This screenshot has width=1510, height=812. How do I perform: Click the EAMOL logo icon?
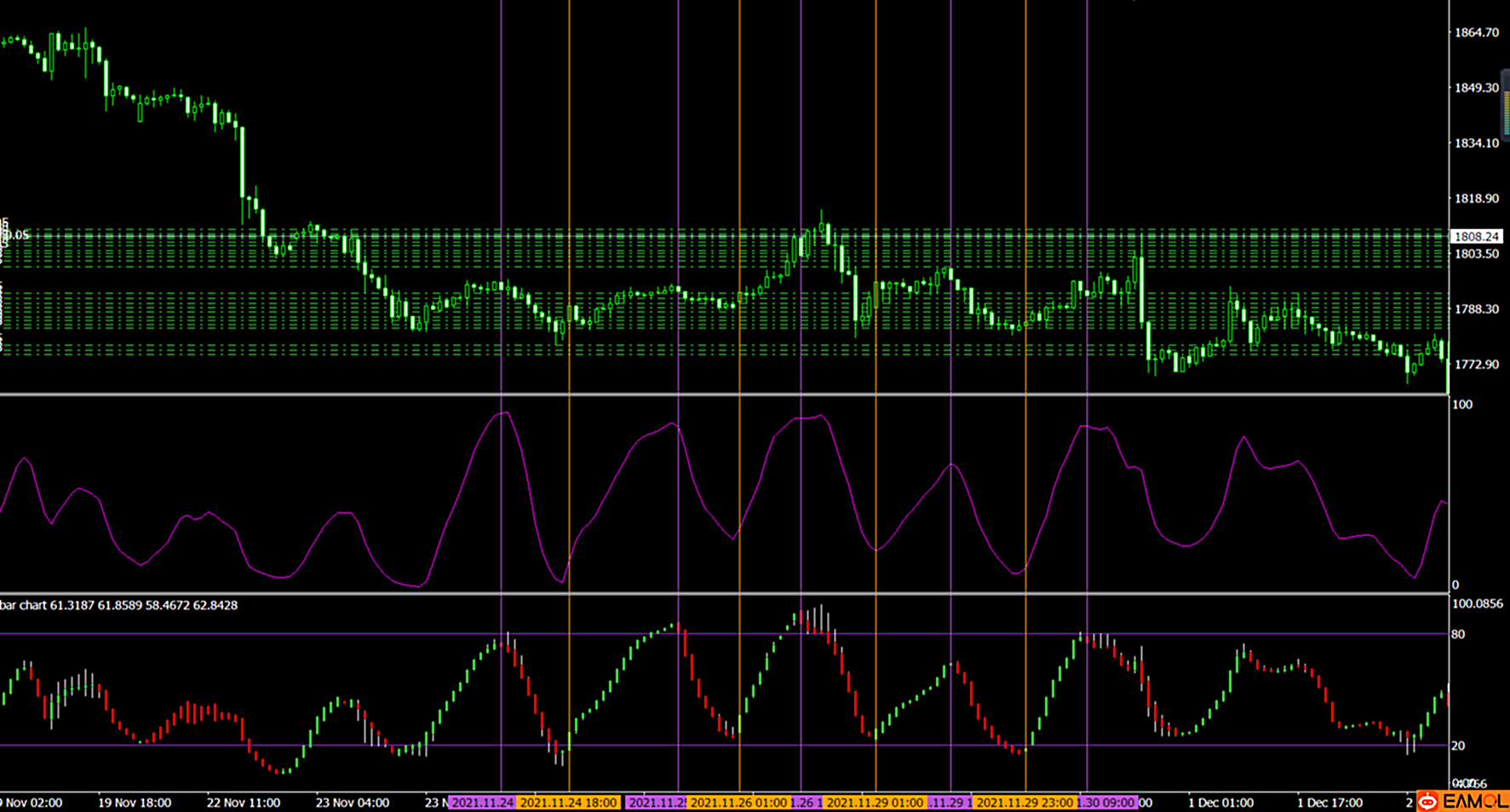pyautogui.click(x=1427, y=802)
